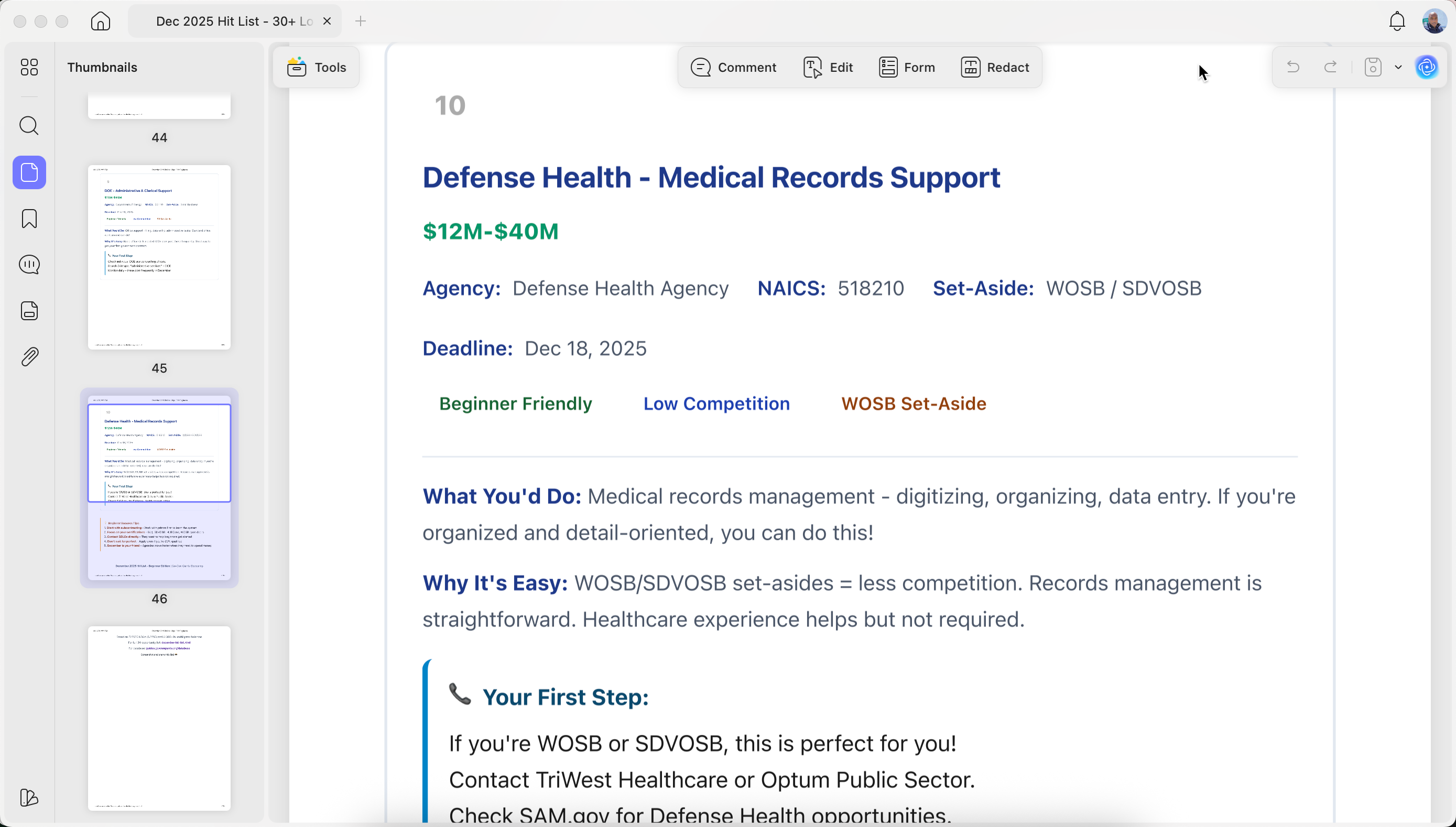This screenshot has width=1456, height=827.
Task: Click the grid view icon in sidebar
Action: tap(29, 67)
